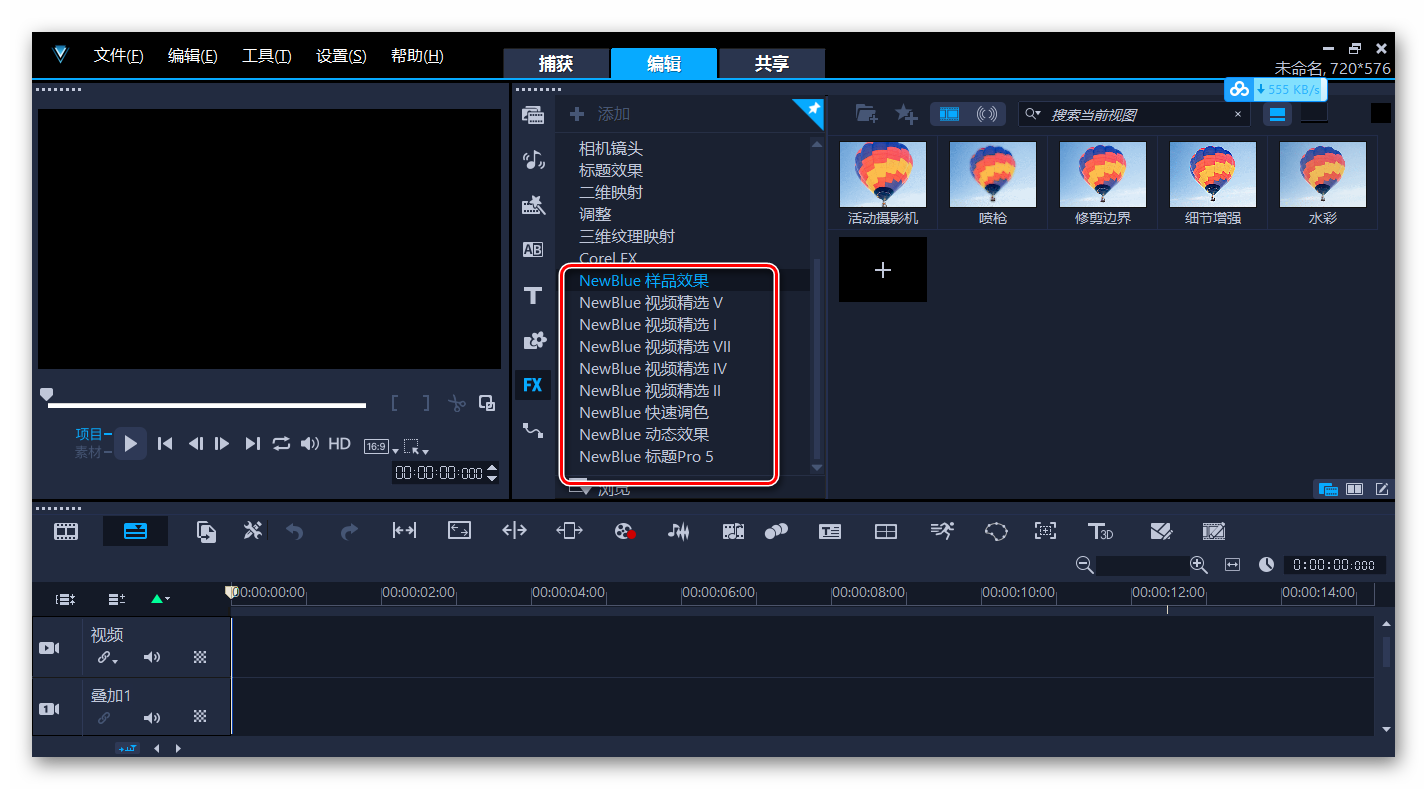Open the resize/crop mode dropdown
Image resolution: width=1427 pixels, height=789 pixels.
[416, 447]
